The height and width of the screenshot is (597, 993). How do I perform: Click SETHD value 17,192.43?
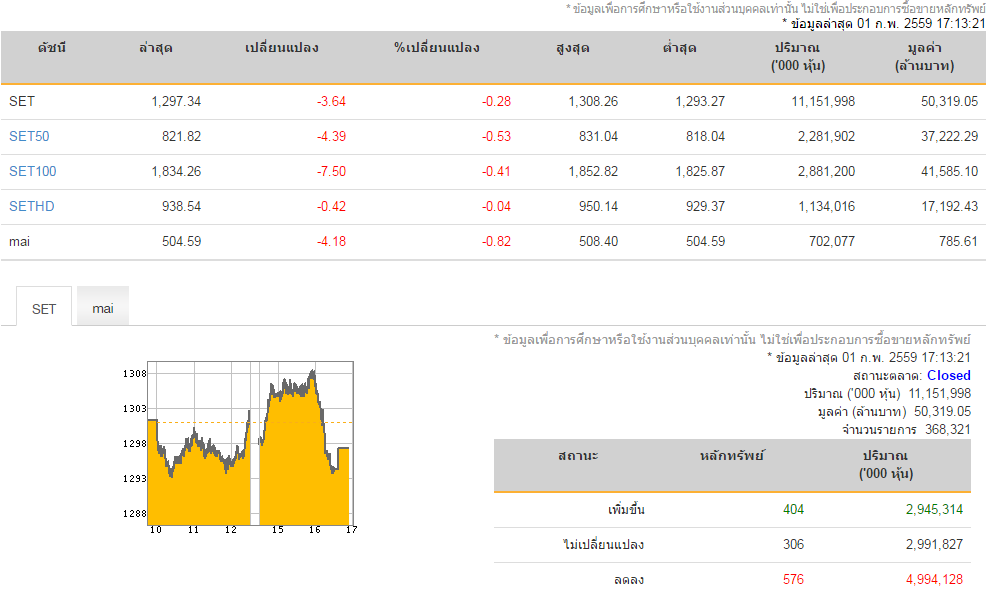[x=949, y=206]
